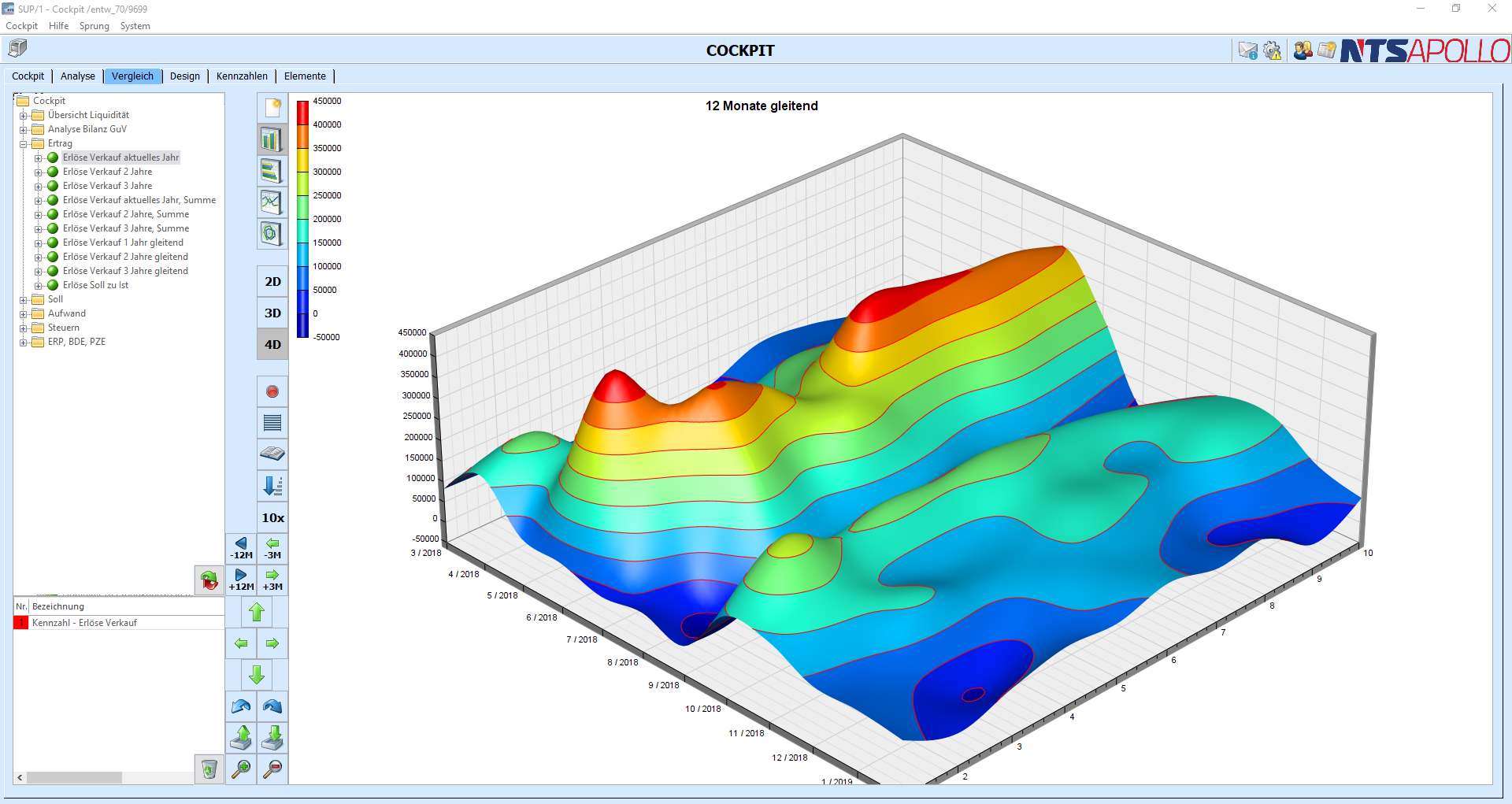Click the new document icon in chart toolbar
The image size is (1512, 804).
point(272,108)
